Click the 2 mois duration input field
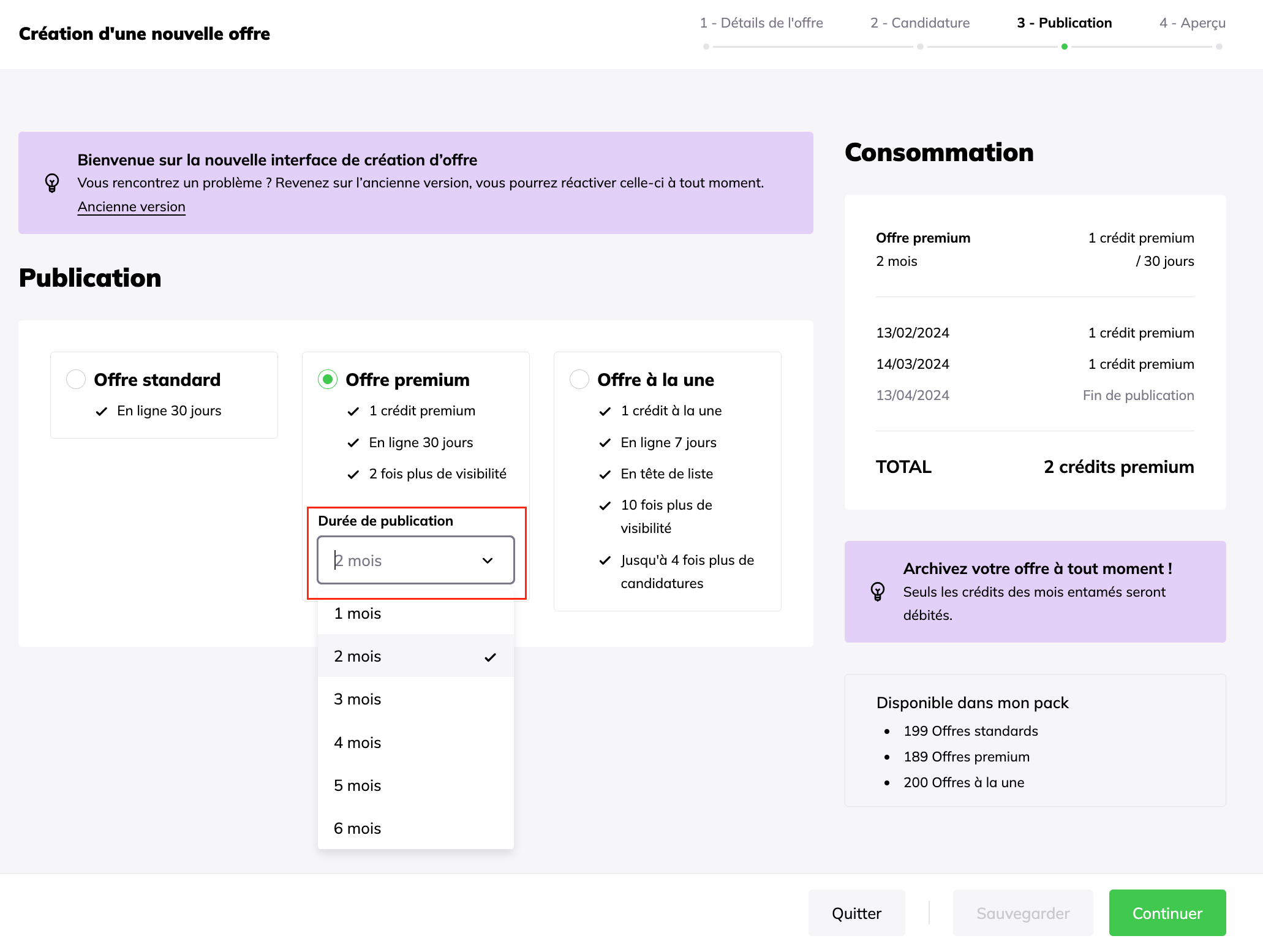 [398, 561]
